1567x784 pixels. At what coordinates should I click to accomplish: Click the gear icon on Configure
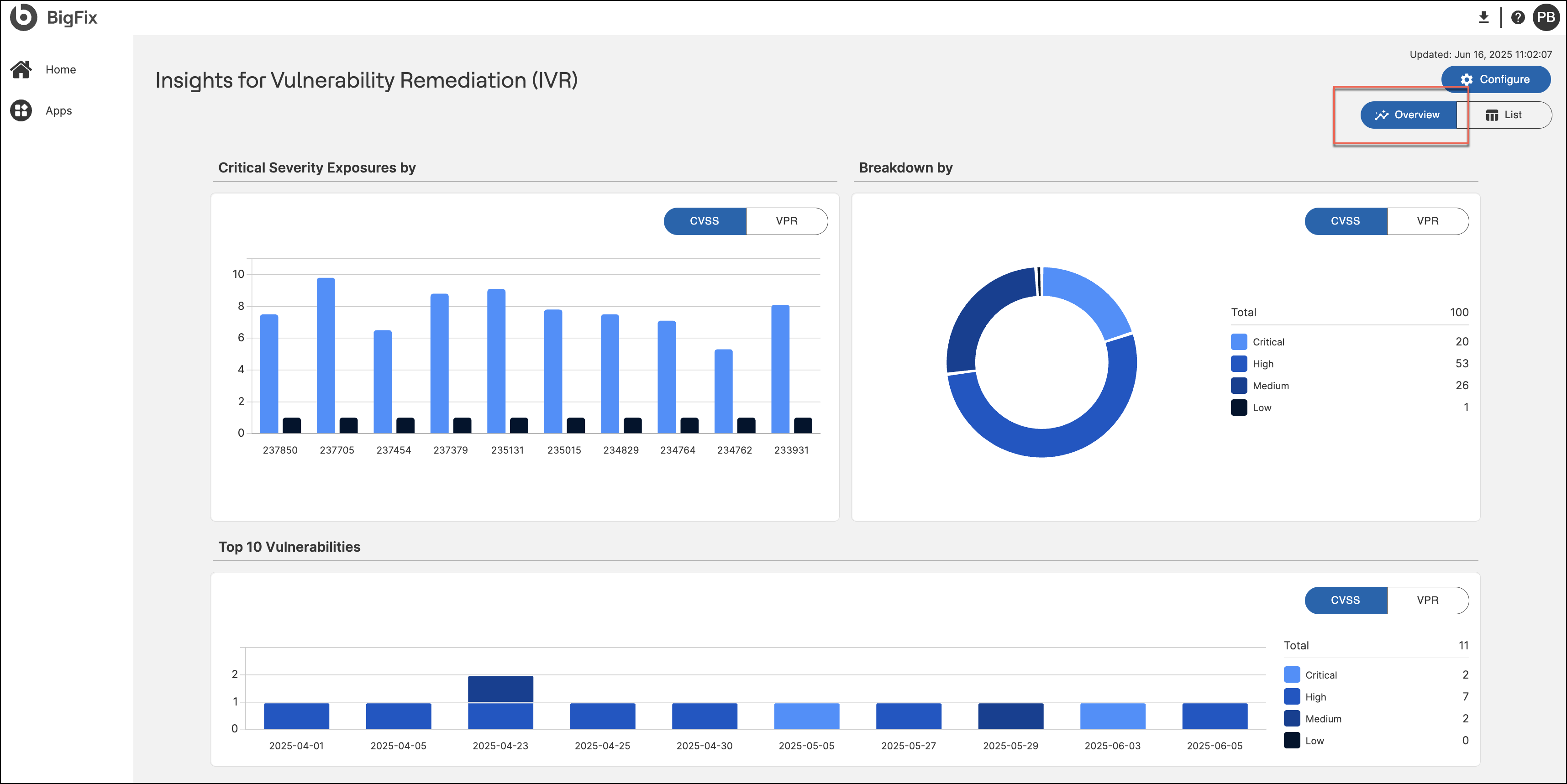pyautogui.click(x=1466, y=79)
